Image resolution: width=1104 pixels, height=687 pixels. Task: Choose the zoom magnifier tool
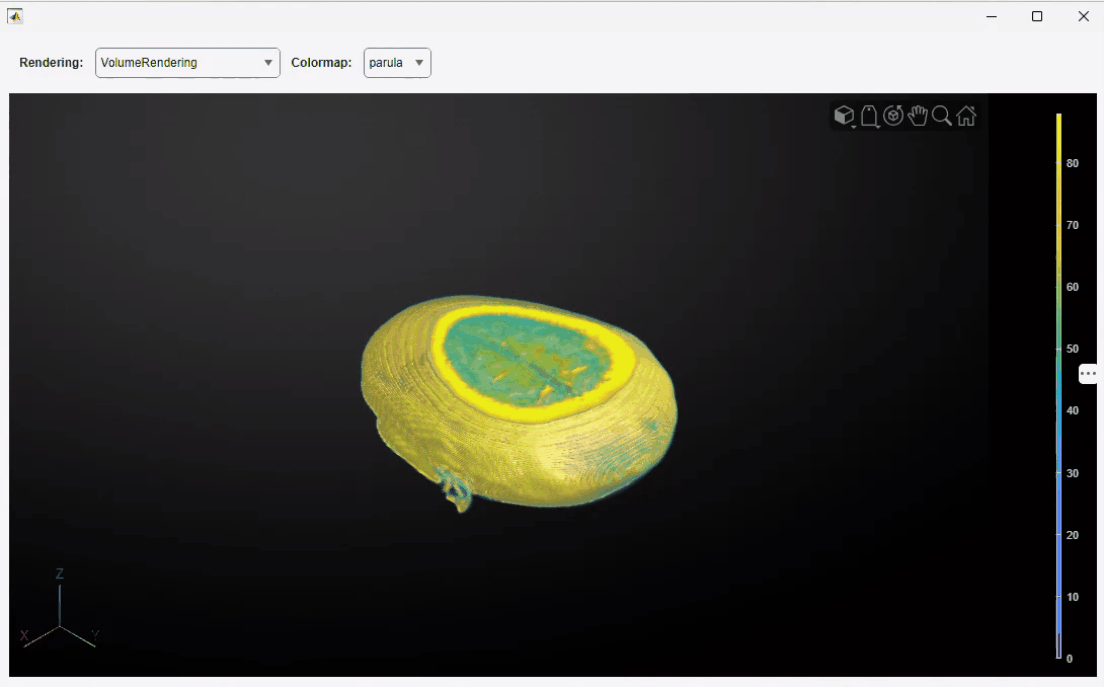(941, 115)
